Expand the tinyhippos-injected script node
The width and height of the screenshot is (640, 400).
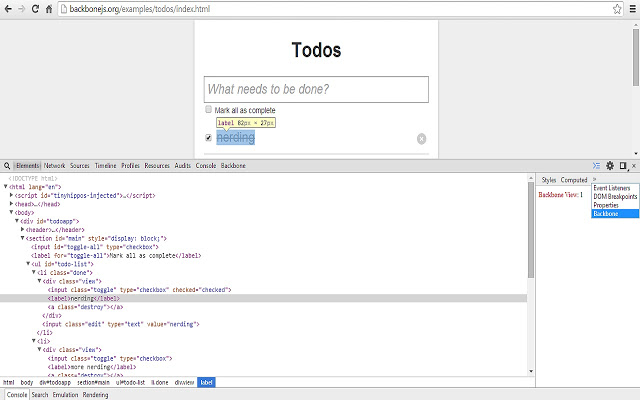pyautogui.click(x=11, y=195)
